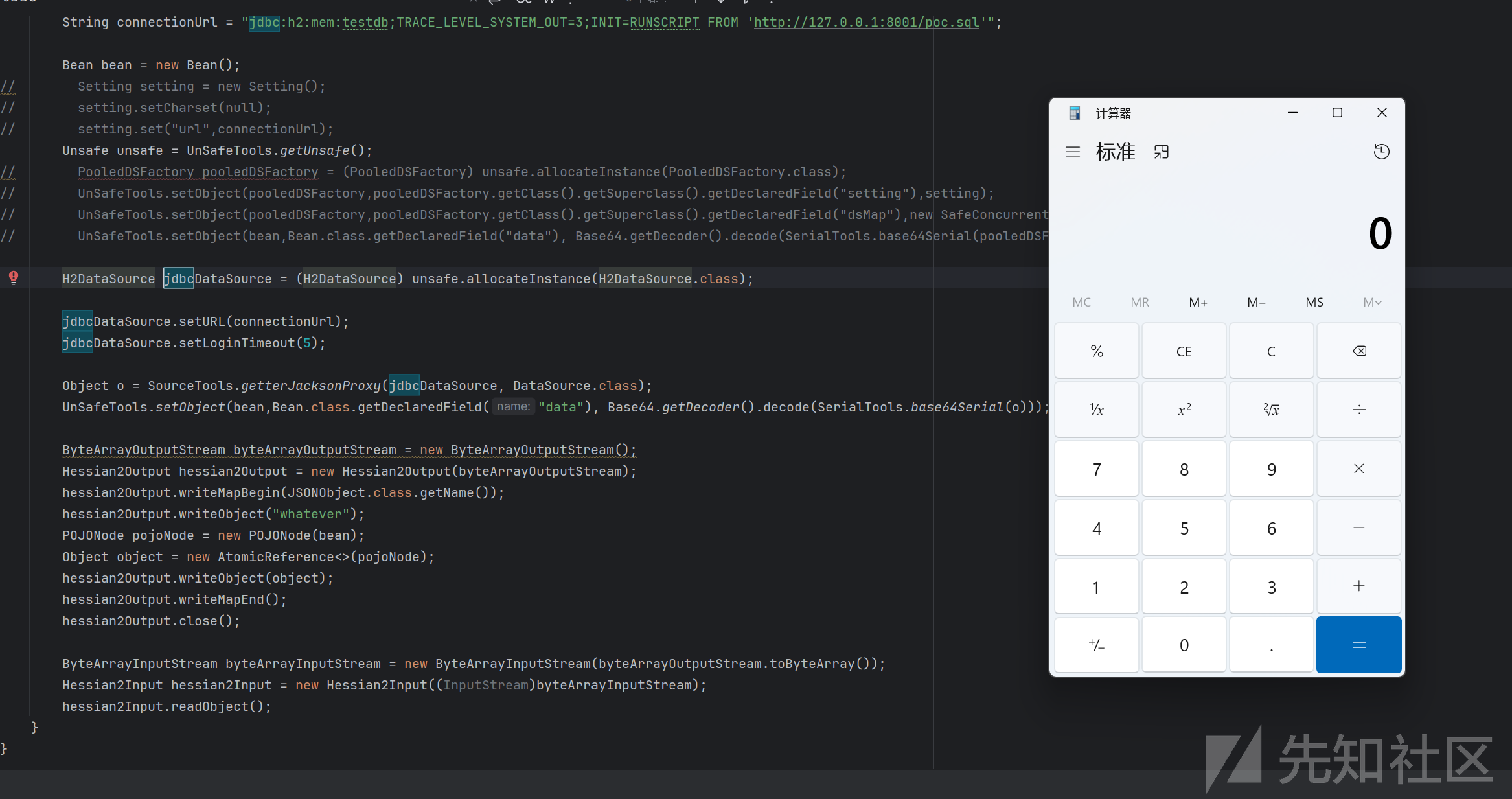Click MC memory clear button
The image size is (1512, 799).
(1081, 302)
